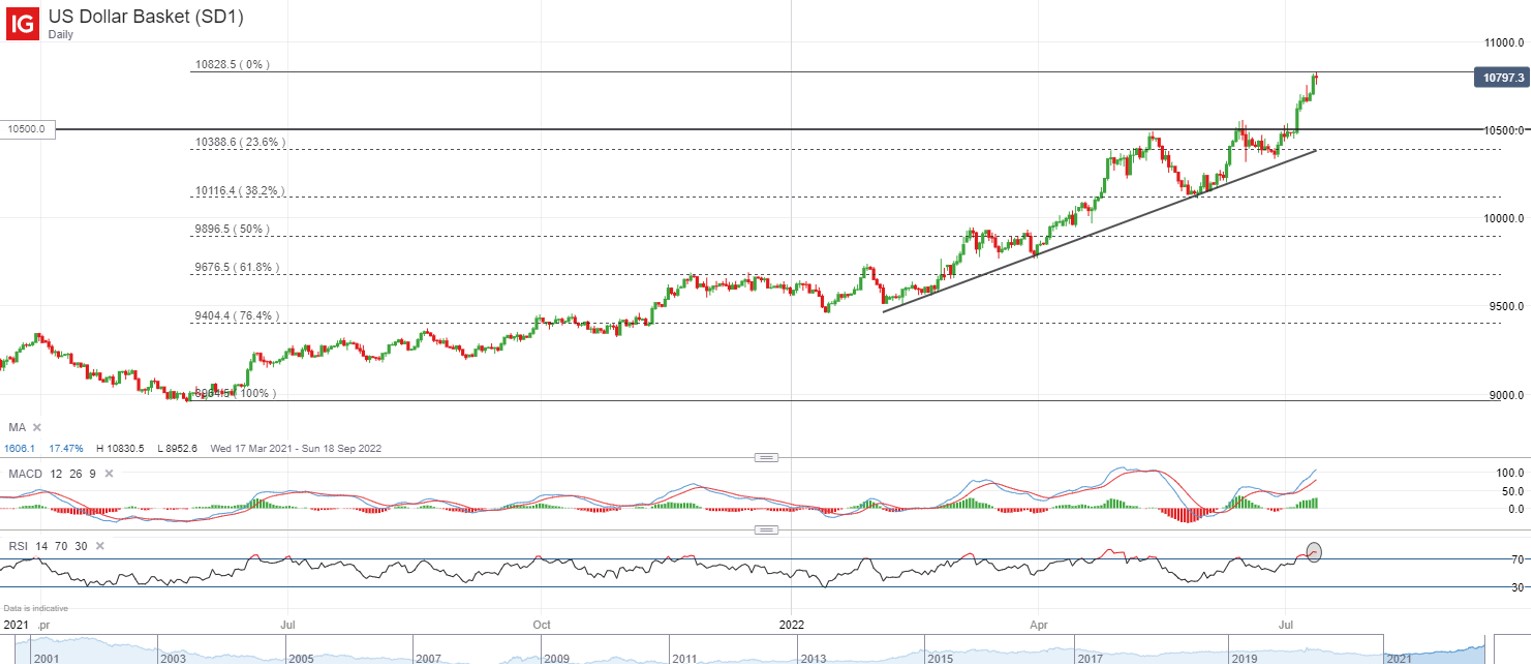Click the Daily timeframe label
The height and width of the screenshot is (664, 1531).
click(x=62, y=34)
